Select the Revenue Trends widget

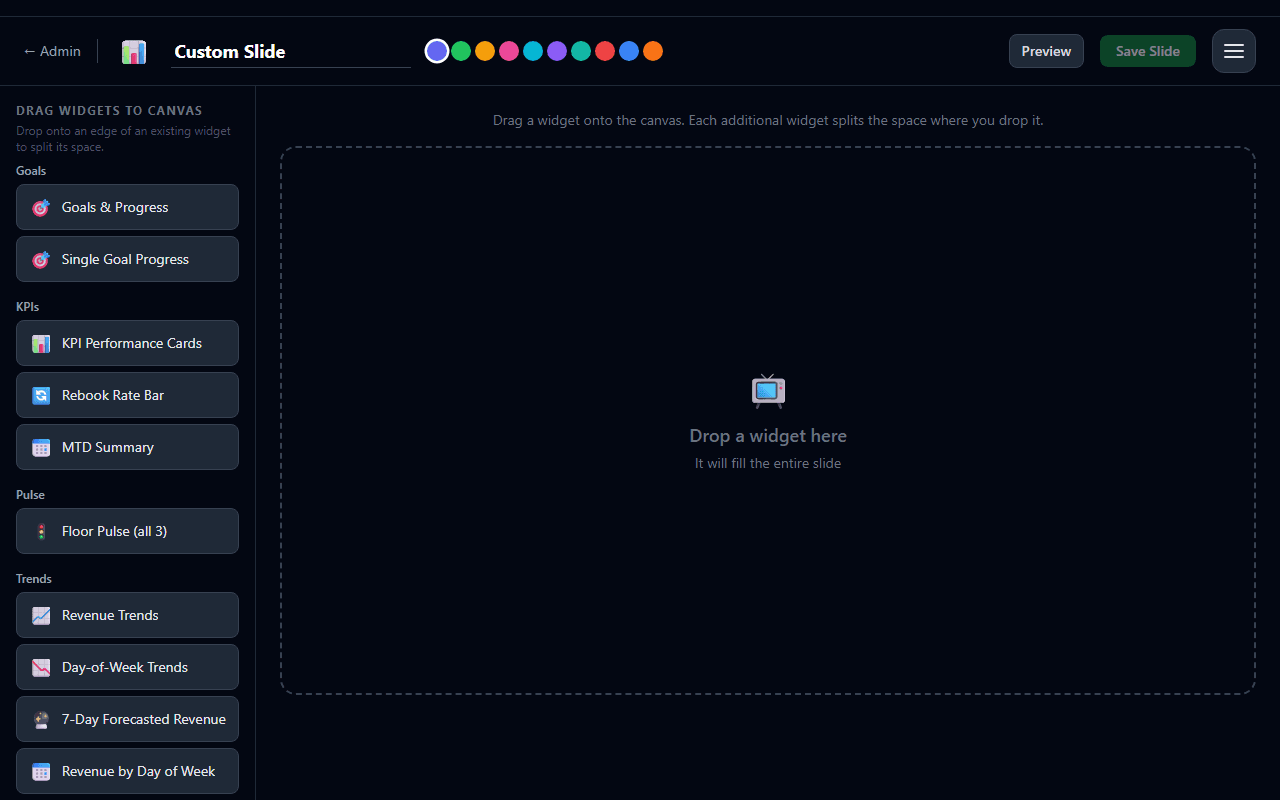click(127, 615)
